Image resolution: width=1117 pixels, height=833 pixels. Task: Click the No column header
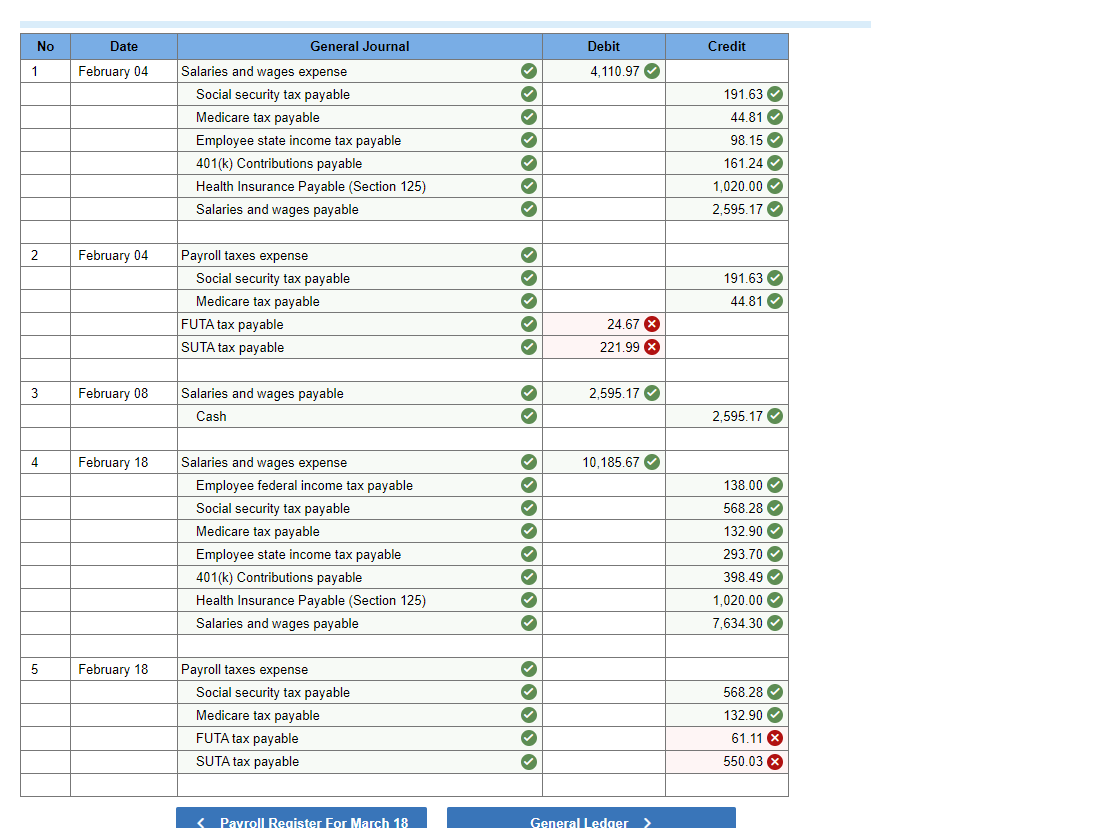coord(46,46)
